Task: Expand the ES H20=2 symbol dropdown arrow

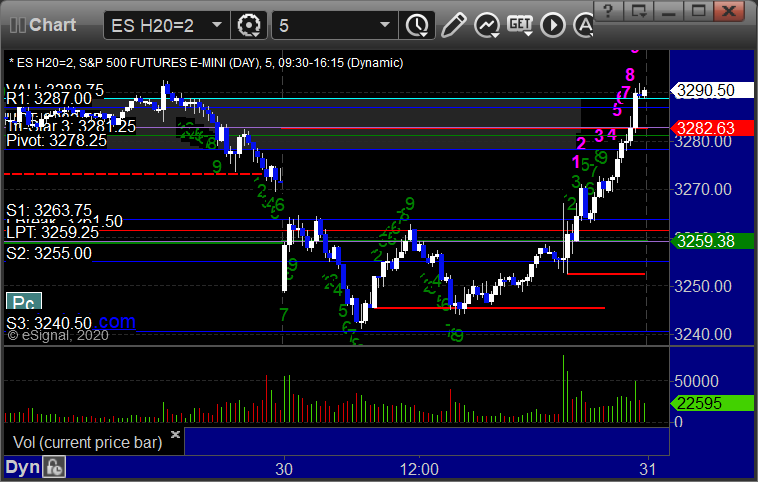Action: click(x=217, y=25)
